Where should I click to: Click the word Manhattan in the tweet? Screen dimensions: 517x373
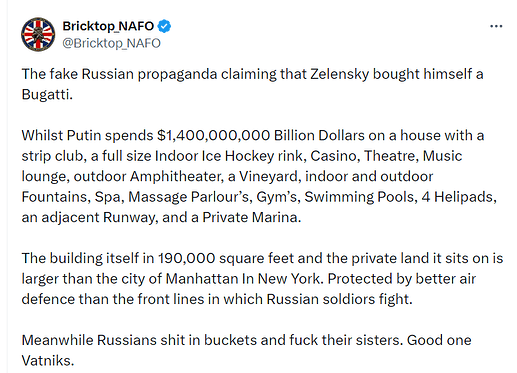click(x=202, y=279)
